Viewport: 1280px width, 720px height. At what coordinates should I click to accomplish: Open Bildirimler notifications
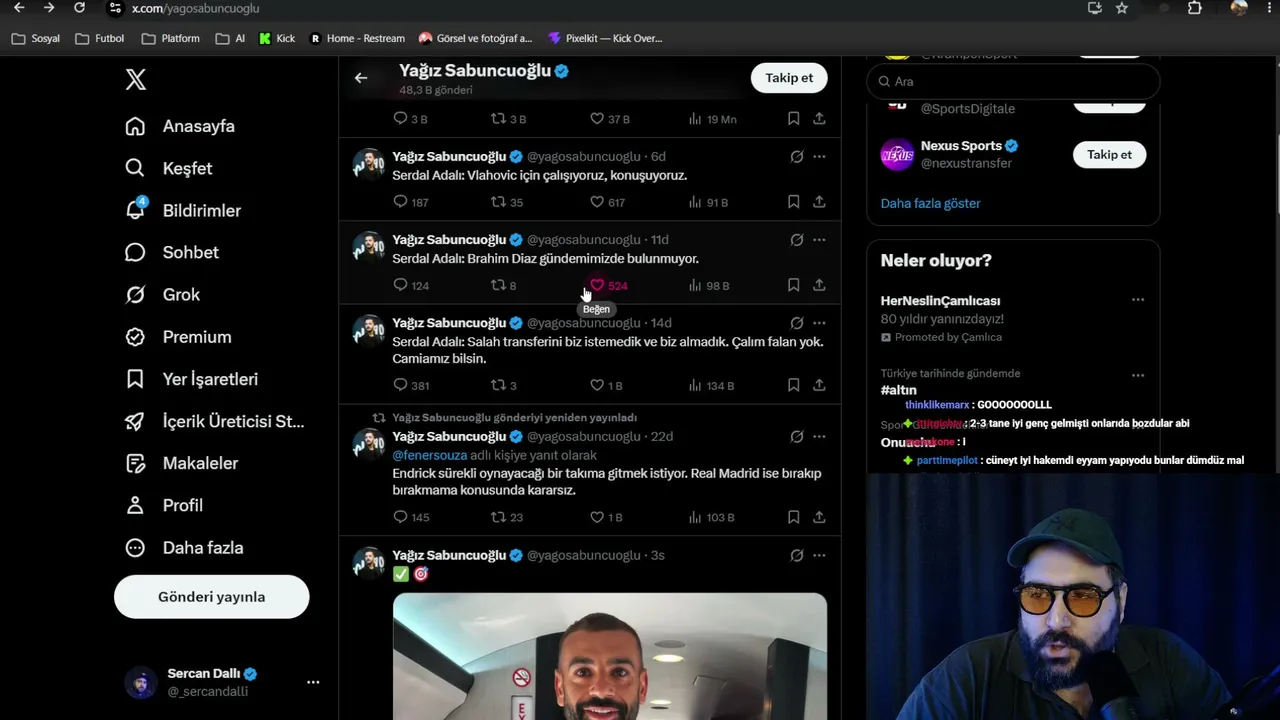(x=183, y=210)
